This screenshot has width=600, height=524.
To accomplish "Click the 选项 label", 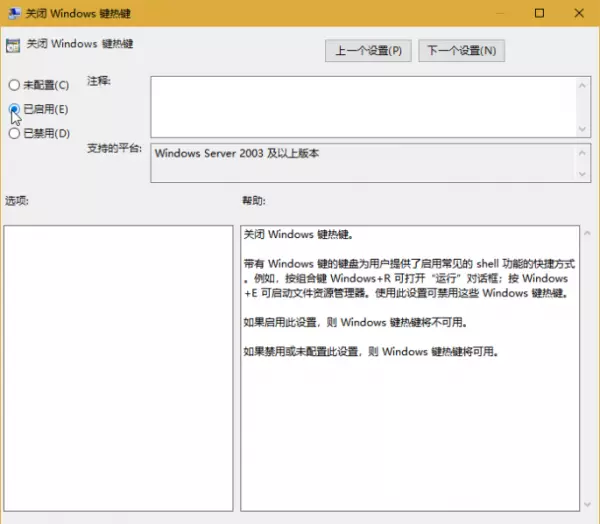I will tap(16, 201).
